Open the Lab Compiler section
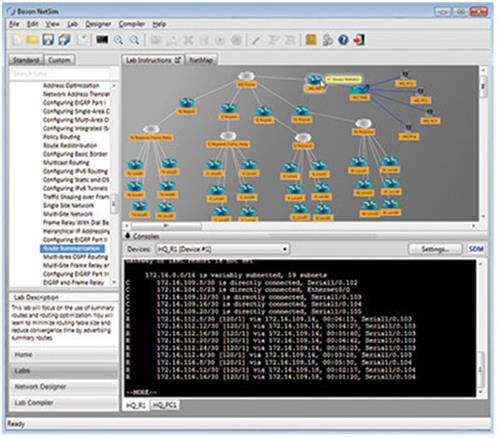500x438 pixels. click(64, 403)
